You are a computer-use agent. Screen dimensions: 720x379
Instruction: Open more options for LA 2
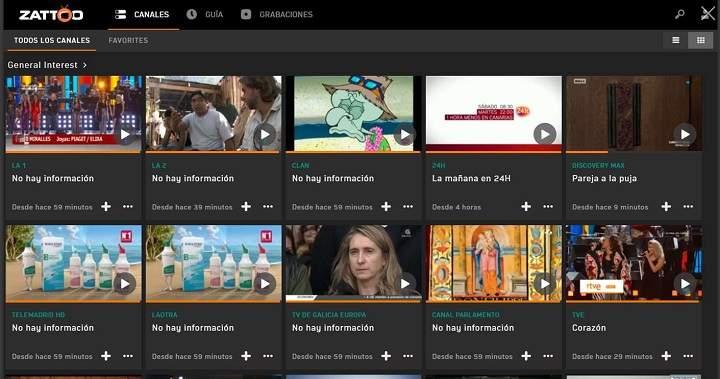pyautogui.click(x=268, y=207)
